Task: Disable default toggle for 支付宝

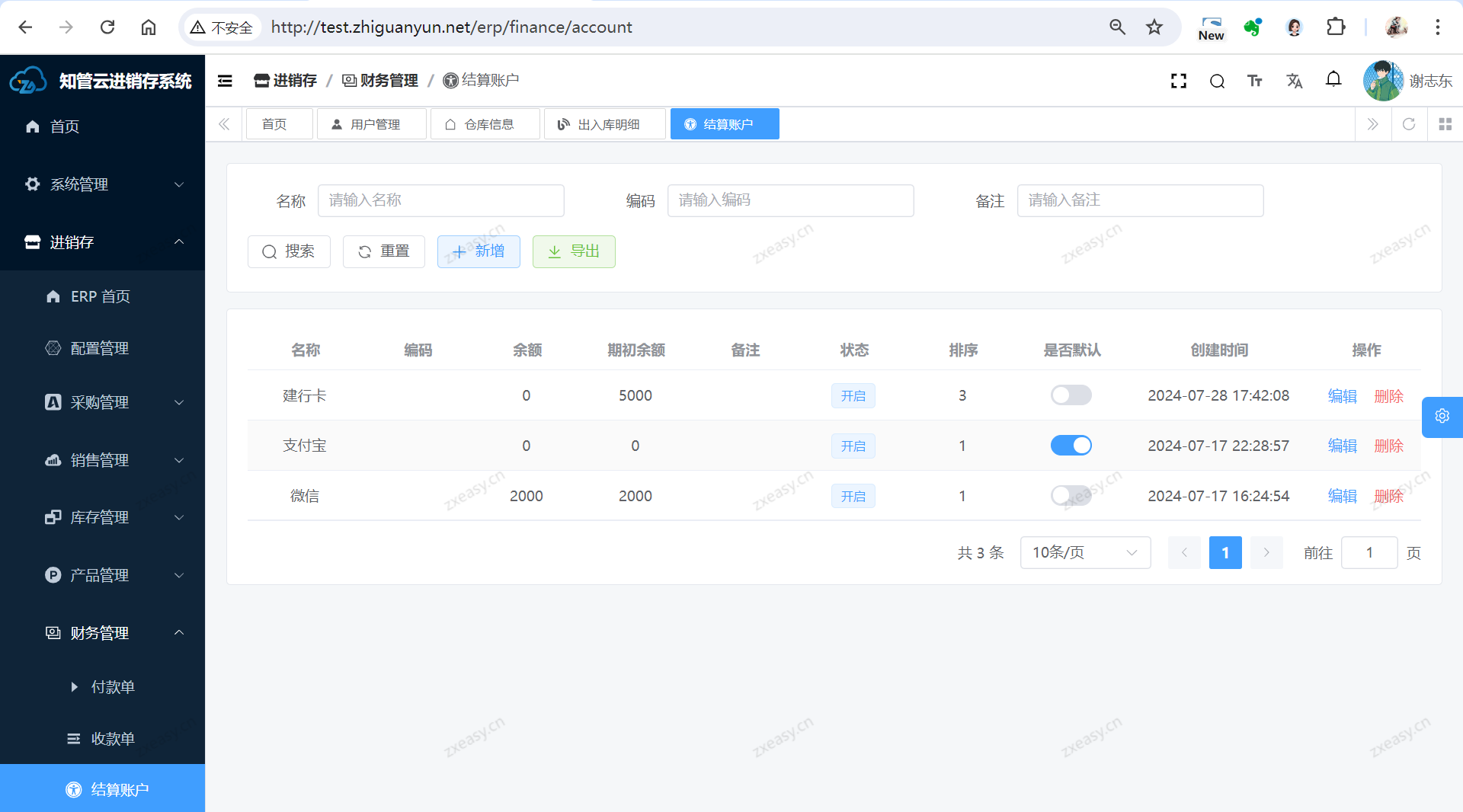Action: tap(1071, 446)
